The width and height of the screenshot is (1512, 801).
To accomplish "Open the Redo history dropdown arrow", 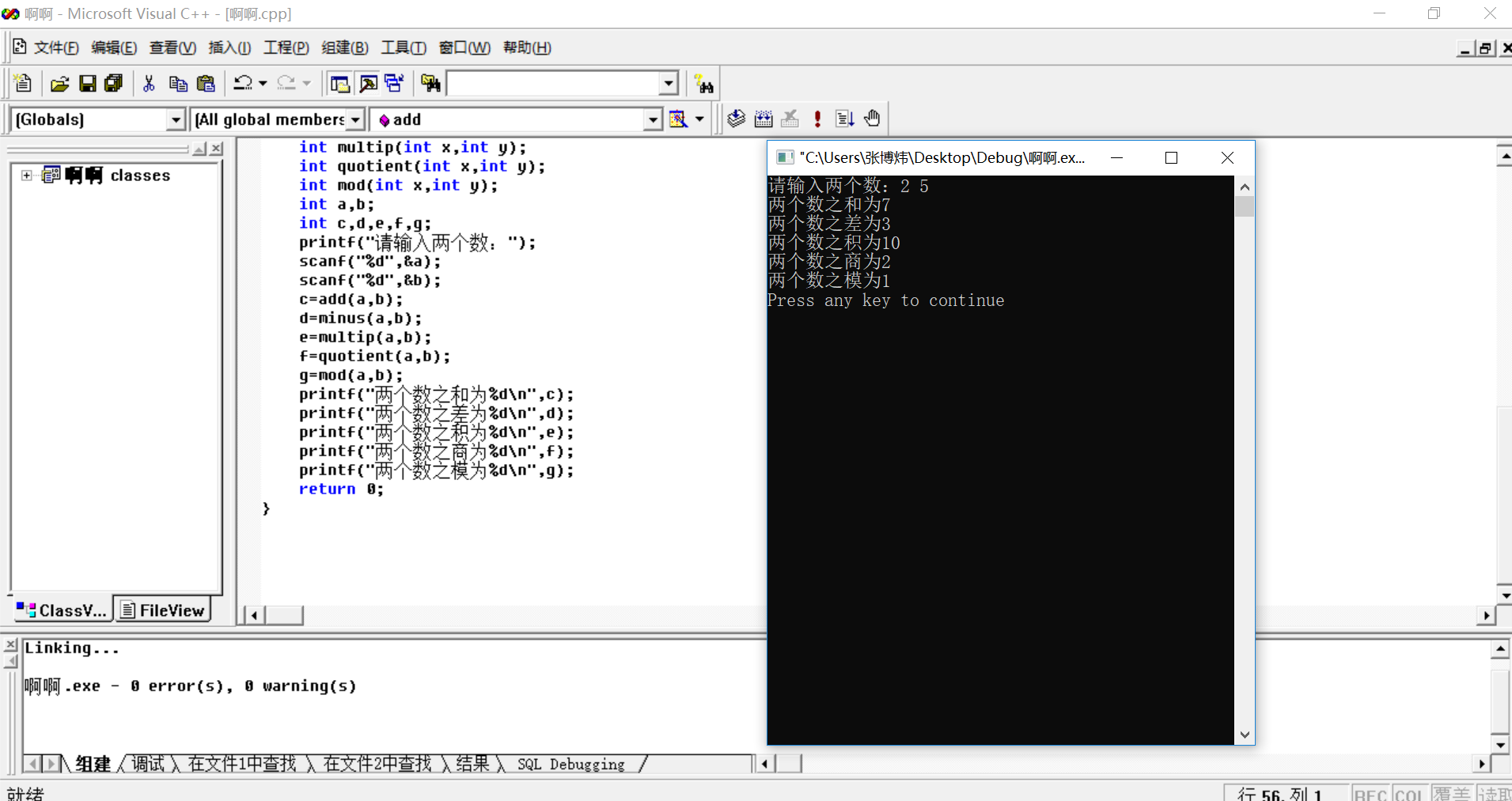I will (306, 83).
